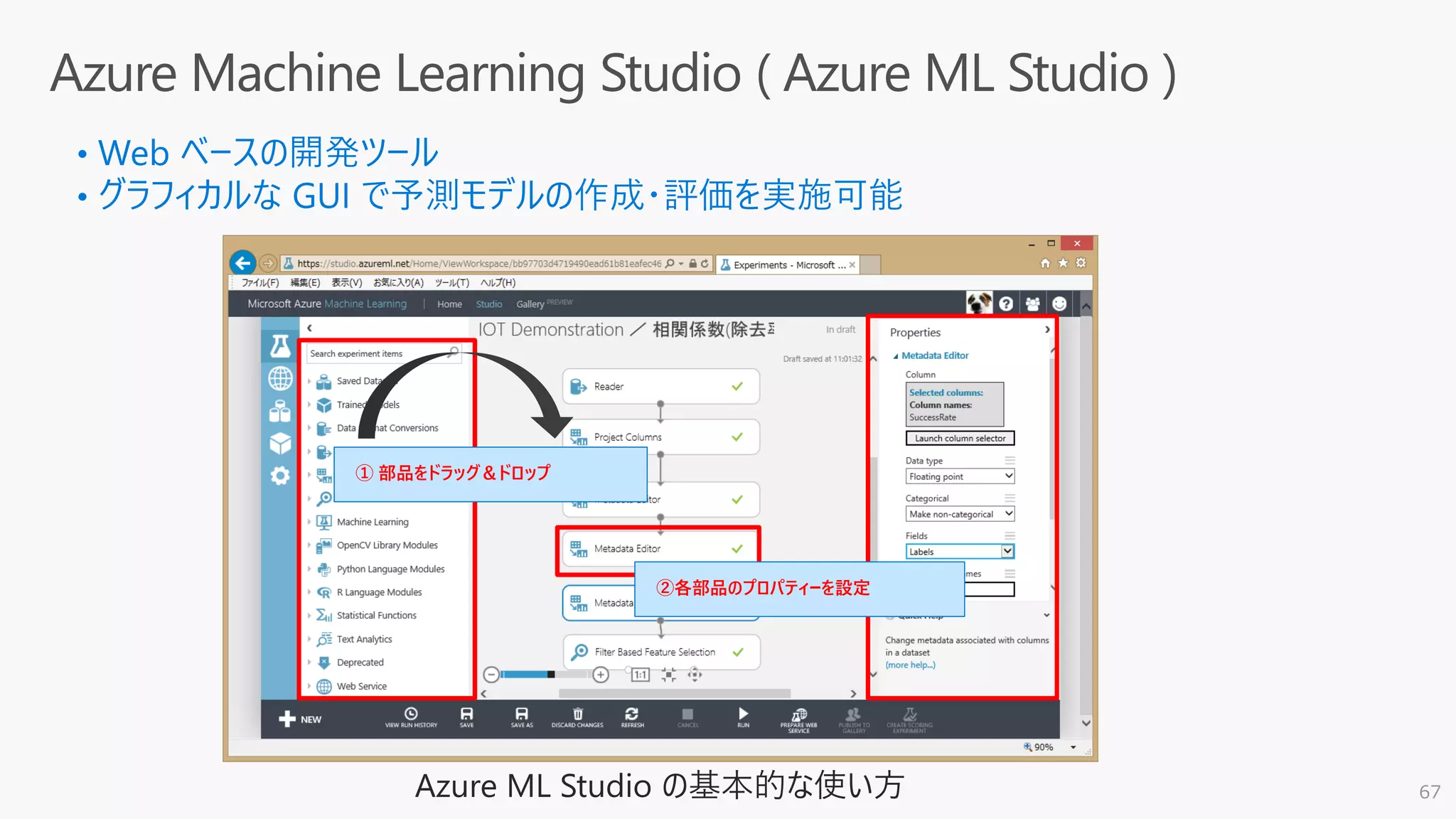
Task: Open the (more help...) link
Action: click(910, 665)
